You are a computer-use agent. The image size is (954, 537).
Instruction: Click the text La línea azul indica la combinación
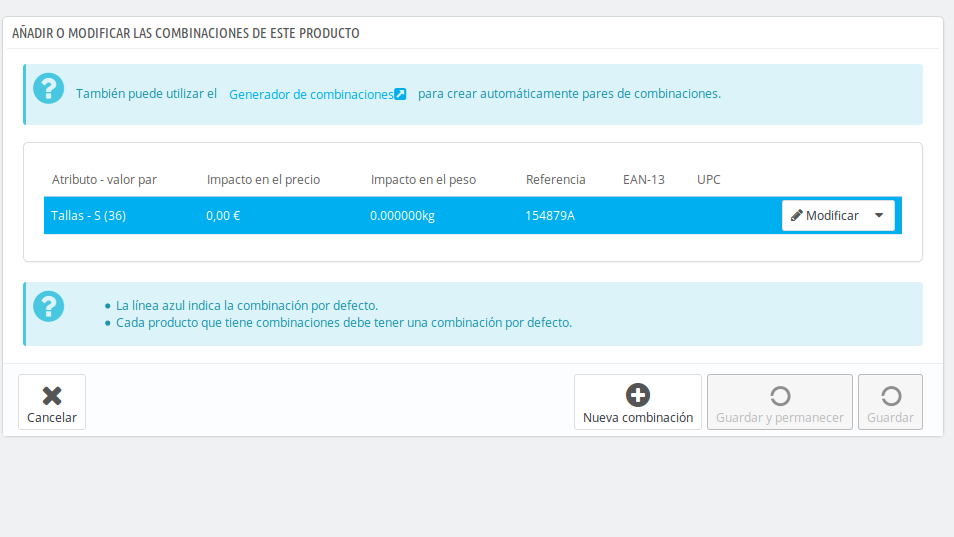click(x=247, y=305)
